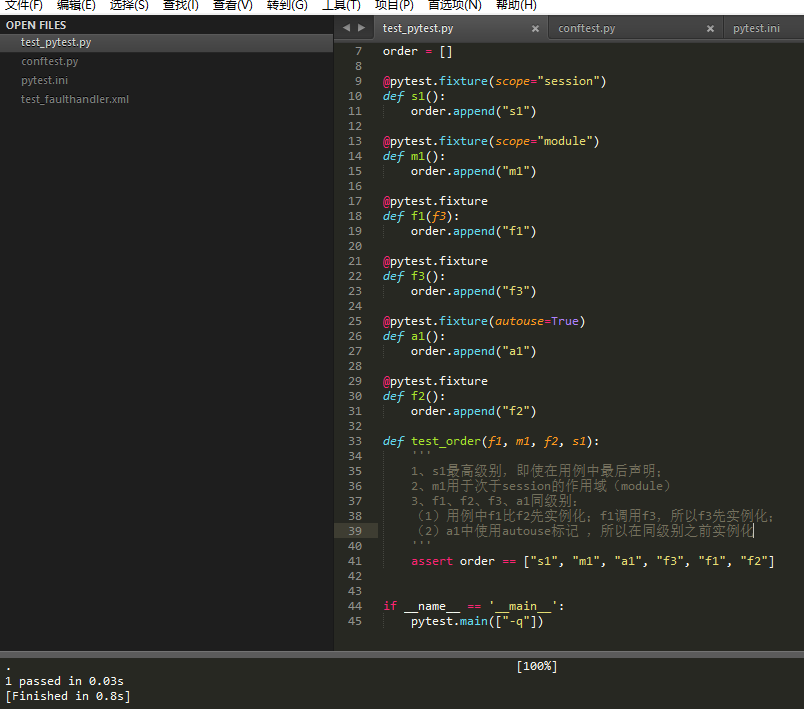Select test_faulthandler.xml in the sidebar
Image resolution: width=804 pixels, height=709 pixels.
(x=75, y=99)
